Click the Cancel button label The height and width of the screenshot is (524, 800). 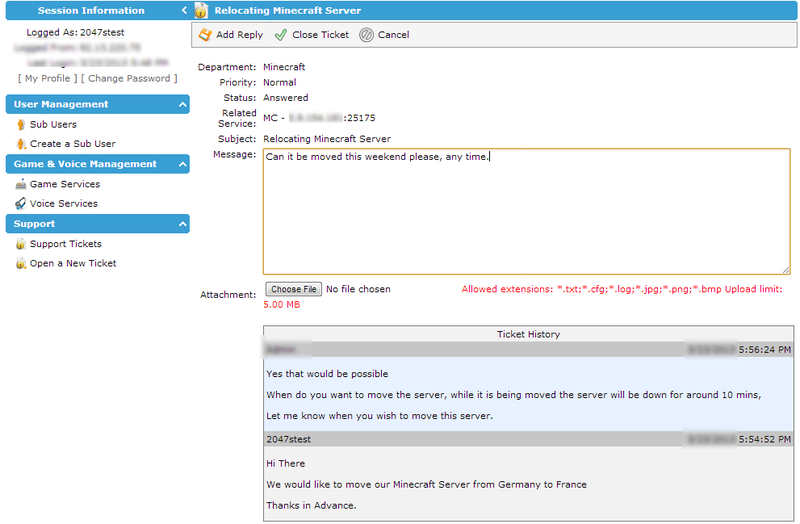tap(393, 35)
